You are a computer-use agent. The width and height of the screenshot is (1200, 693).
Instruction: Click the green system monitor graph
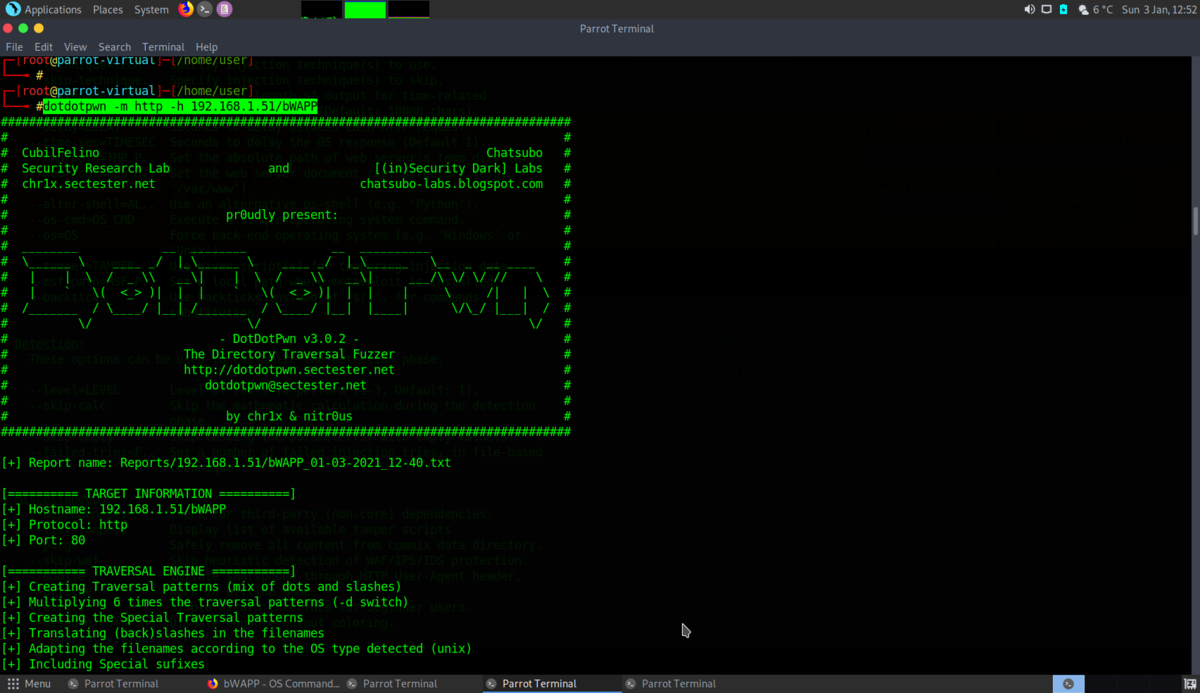pos(365,10)
